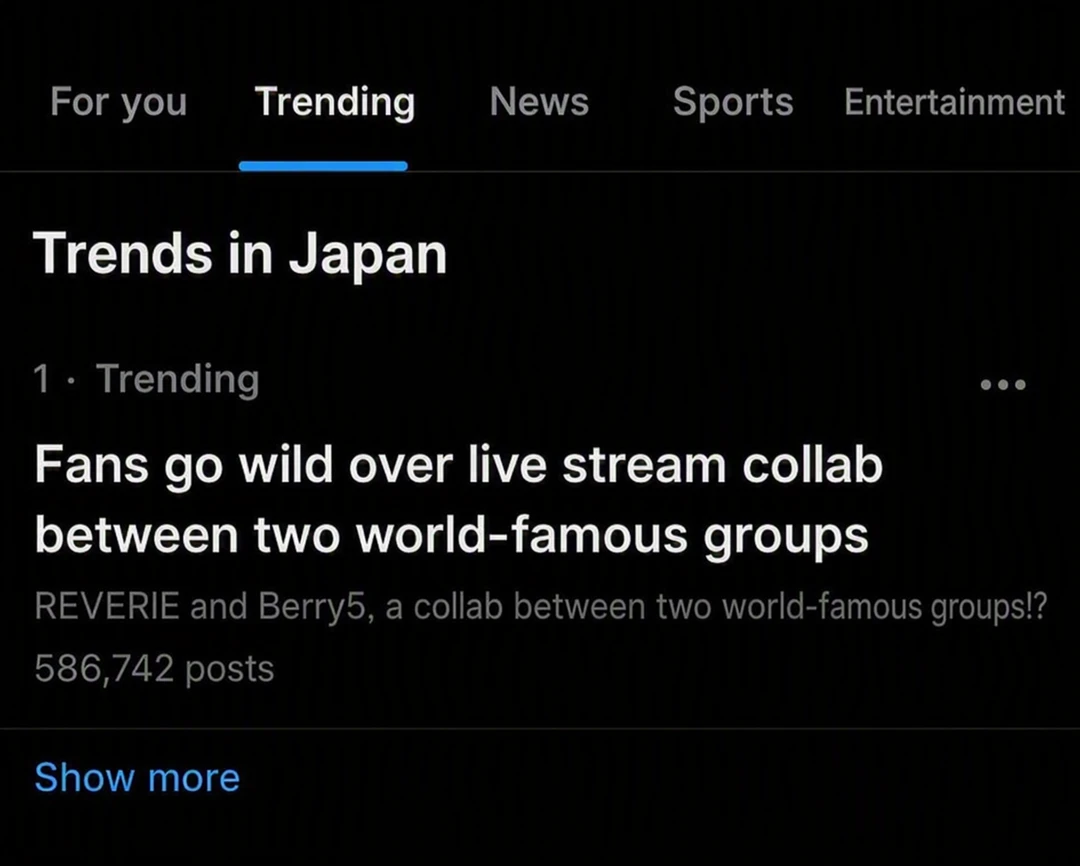Click the Show more link
This screenshot has width=1080, height=866.
[137, 777]
